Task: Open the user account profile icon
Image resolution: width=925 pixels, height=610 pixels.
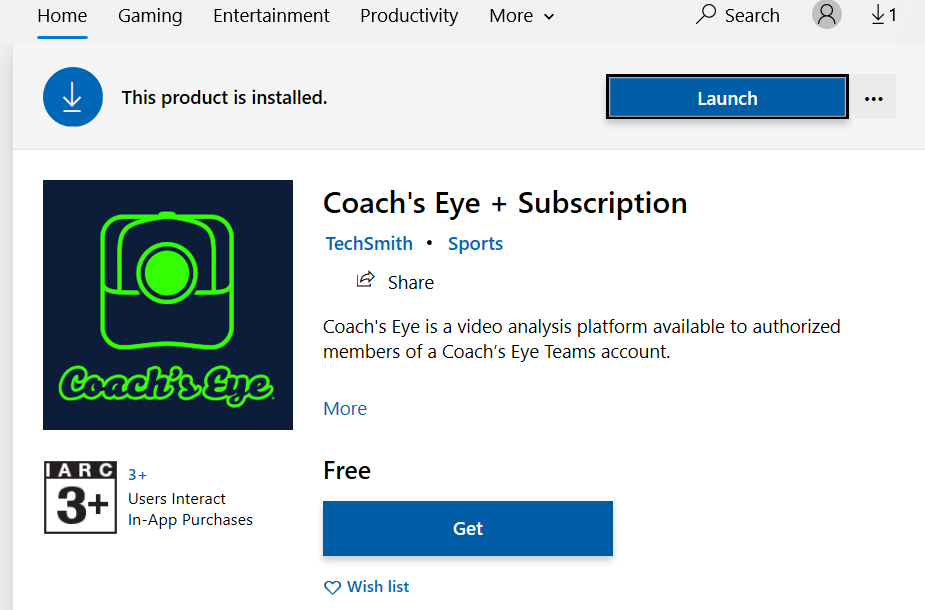Action: click(826, 14)
